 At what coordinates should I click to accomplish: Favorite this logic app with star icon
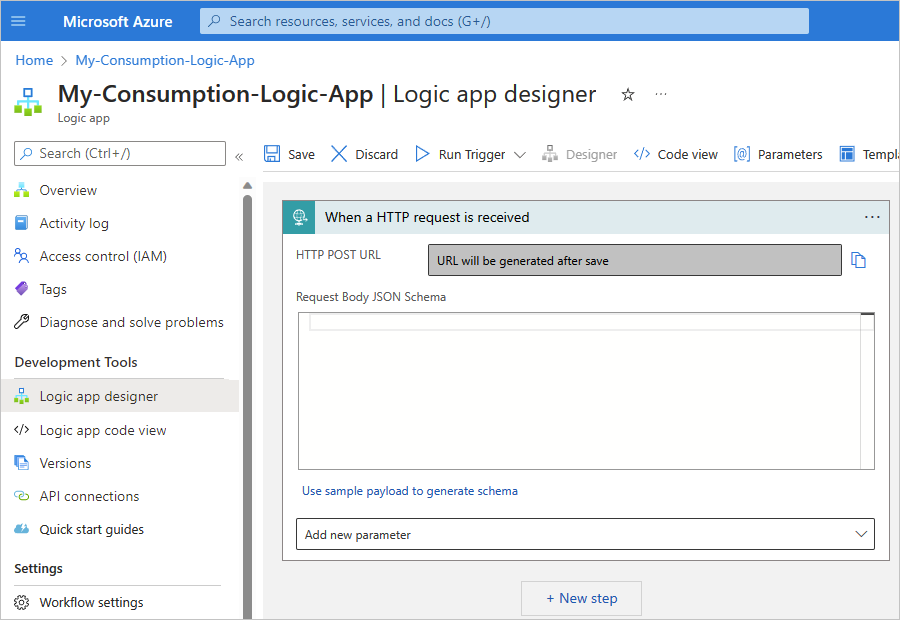(x=628, y=94)
